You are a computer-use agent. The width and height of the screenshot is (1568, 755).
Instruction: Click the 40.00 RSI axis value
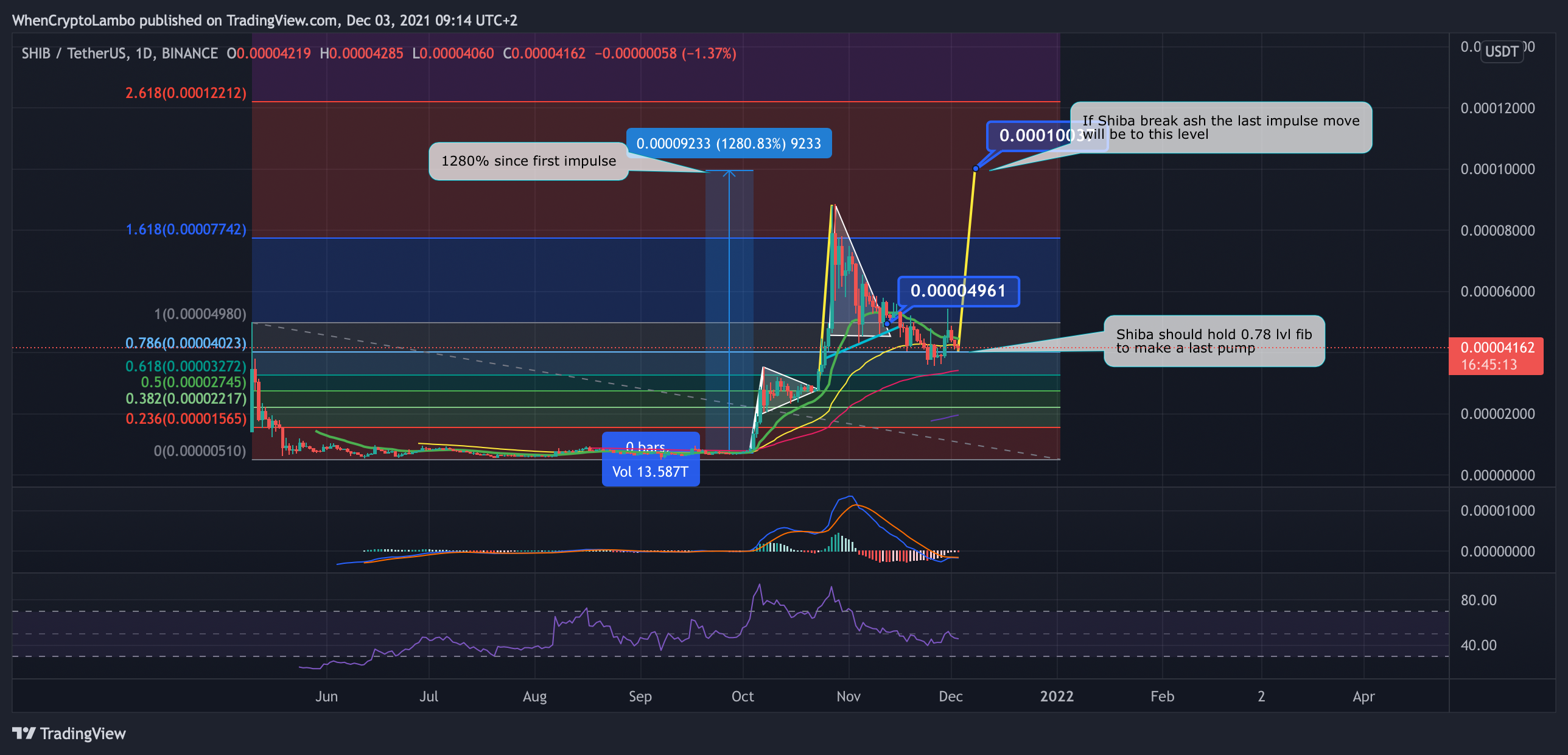tap(1479, 645)
